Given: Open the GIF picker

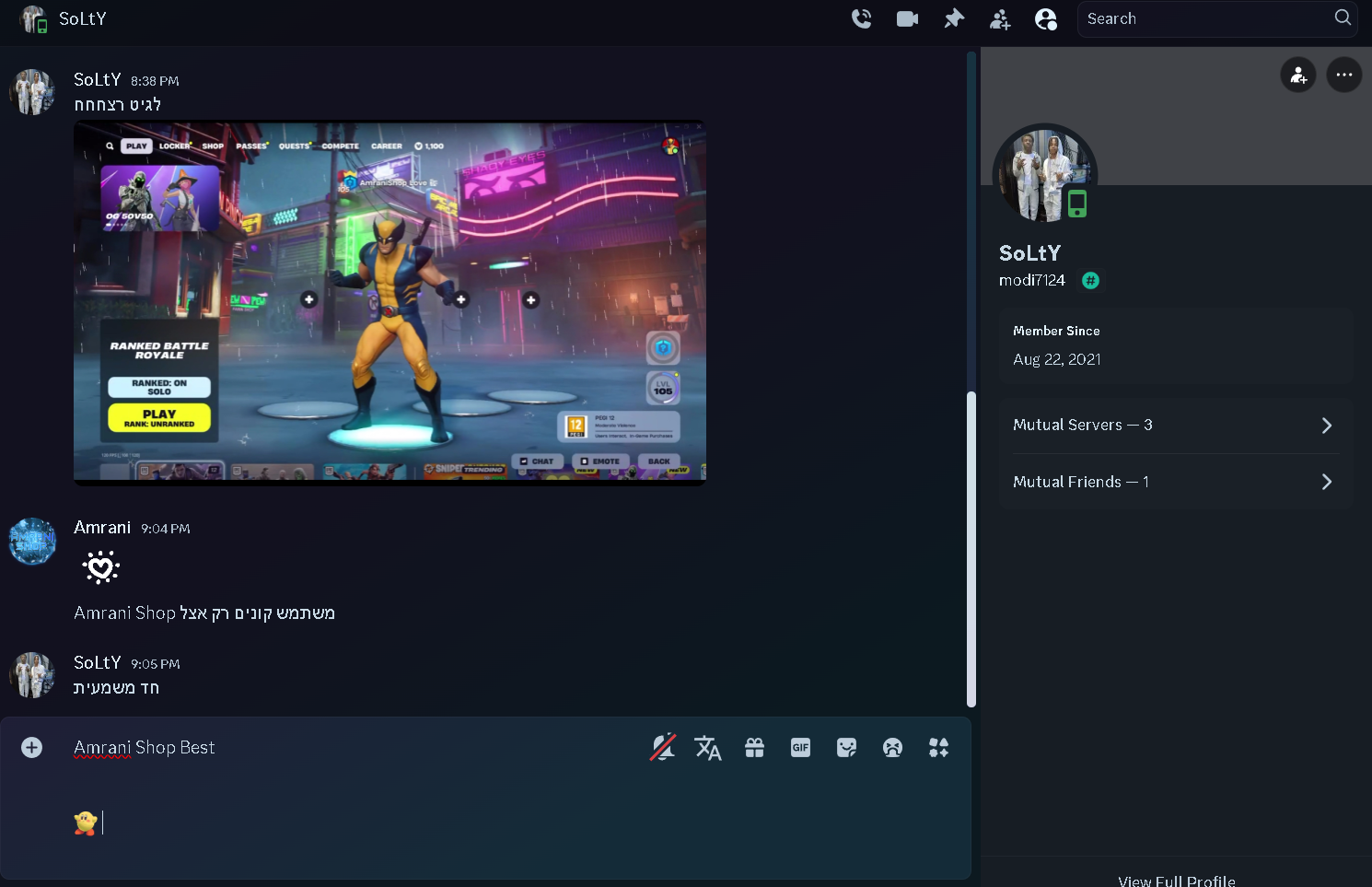Looking at the screenshot, I should pyautogui.click(x=800, y=747).
